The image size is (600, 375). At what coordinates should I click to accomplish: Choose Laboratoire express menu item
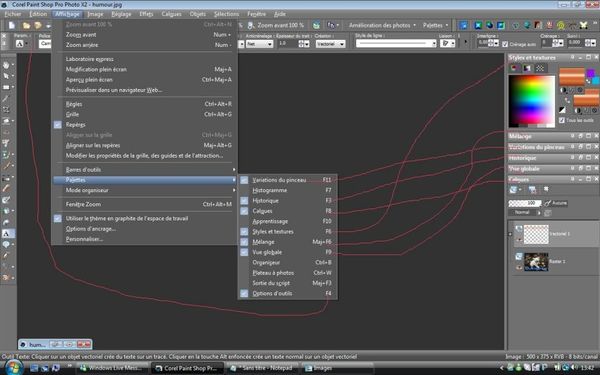[145, 59]
